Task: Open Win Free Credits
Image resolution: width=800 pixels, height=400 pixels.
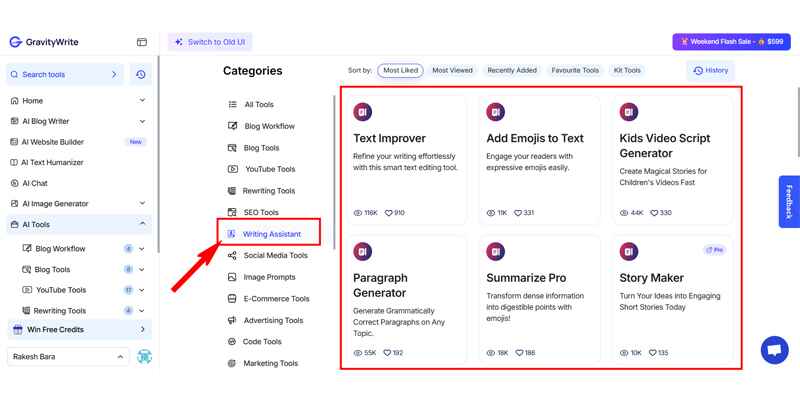Action: coord(80,330)
